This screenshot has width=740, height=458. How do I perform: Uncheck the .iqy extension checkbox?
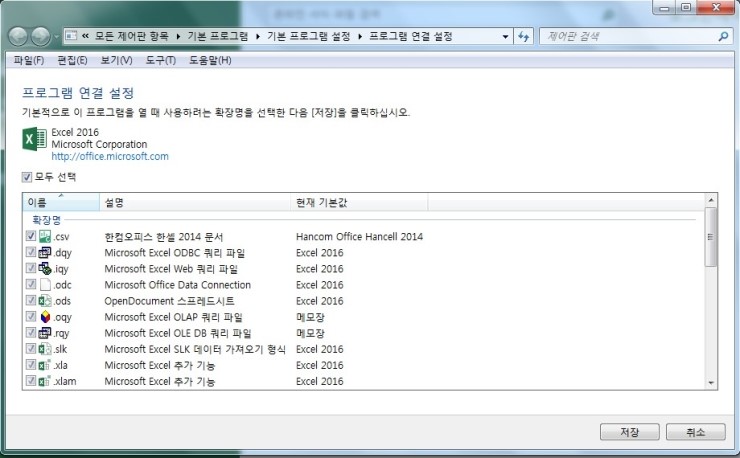click(x=31, y=268)
